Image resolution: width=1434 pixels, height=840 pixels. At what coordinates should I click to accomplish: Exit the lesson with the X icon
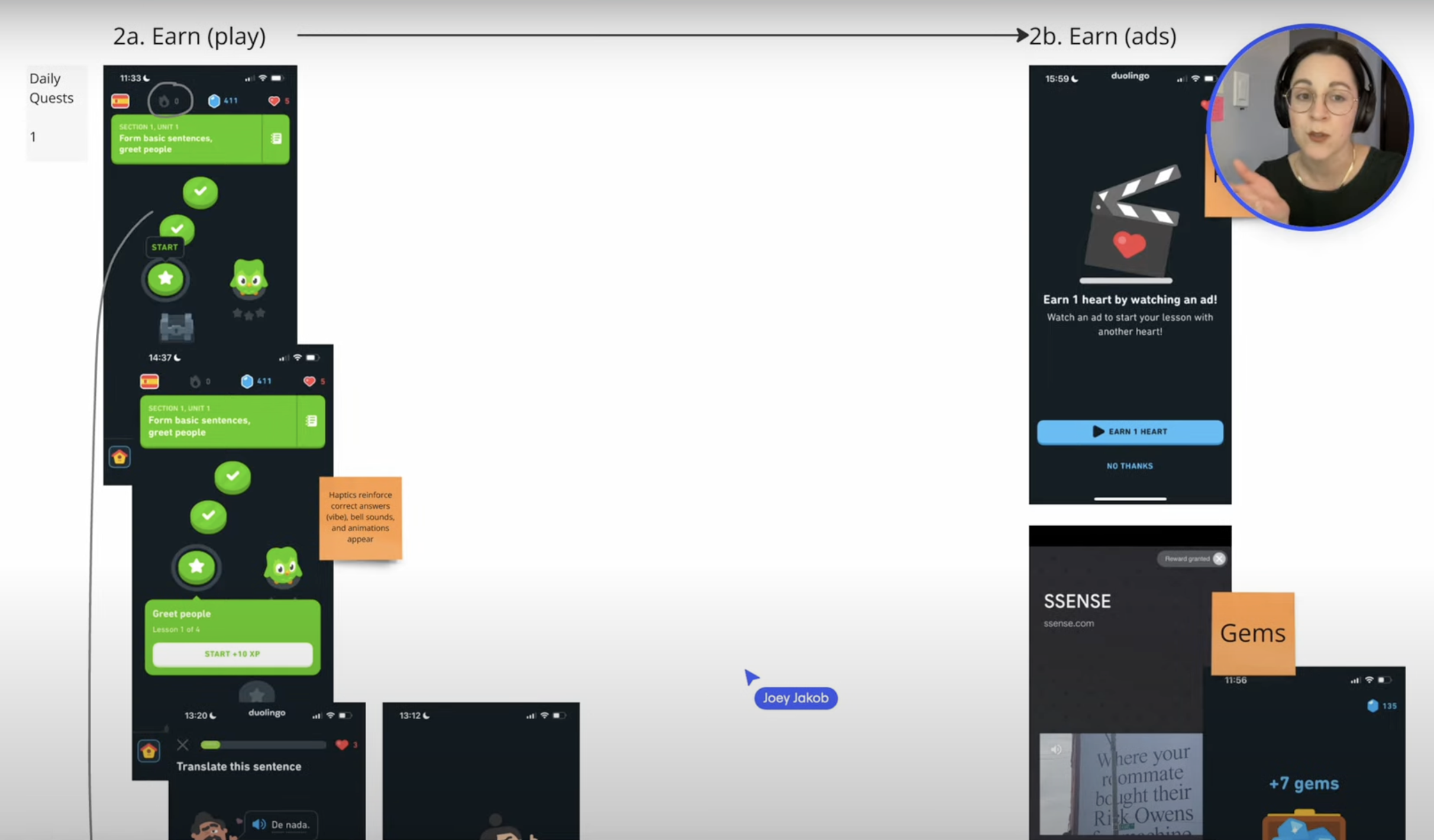tap(183, 745)
